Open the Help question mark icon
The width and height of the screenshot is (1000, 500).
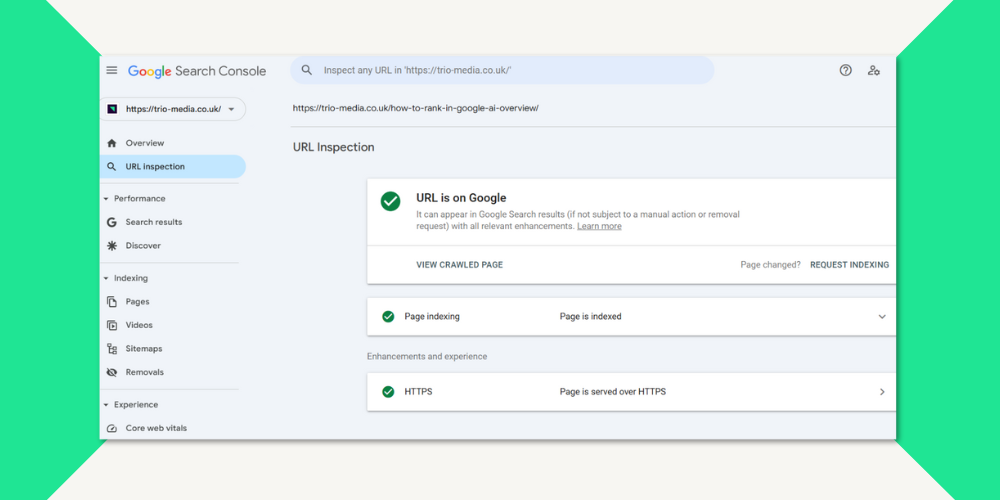coord(845,70)
